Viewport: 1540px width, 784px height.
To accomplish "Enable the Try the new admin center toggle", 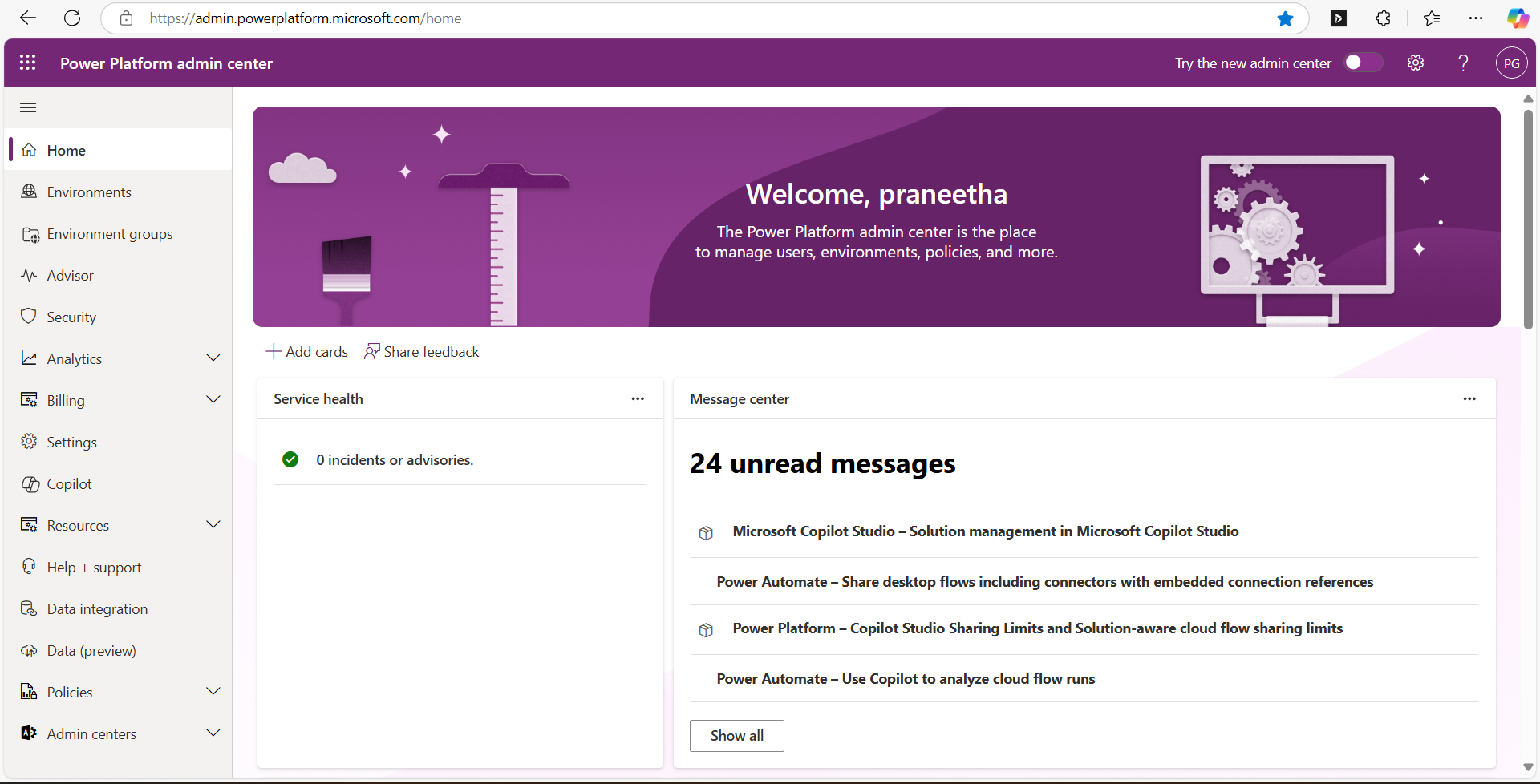I will [1363, 63].
